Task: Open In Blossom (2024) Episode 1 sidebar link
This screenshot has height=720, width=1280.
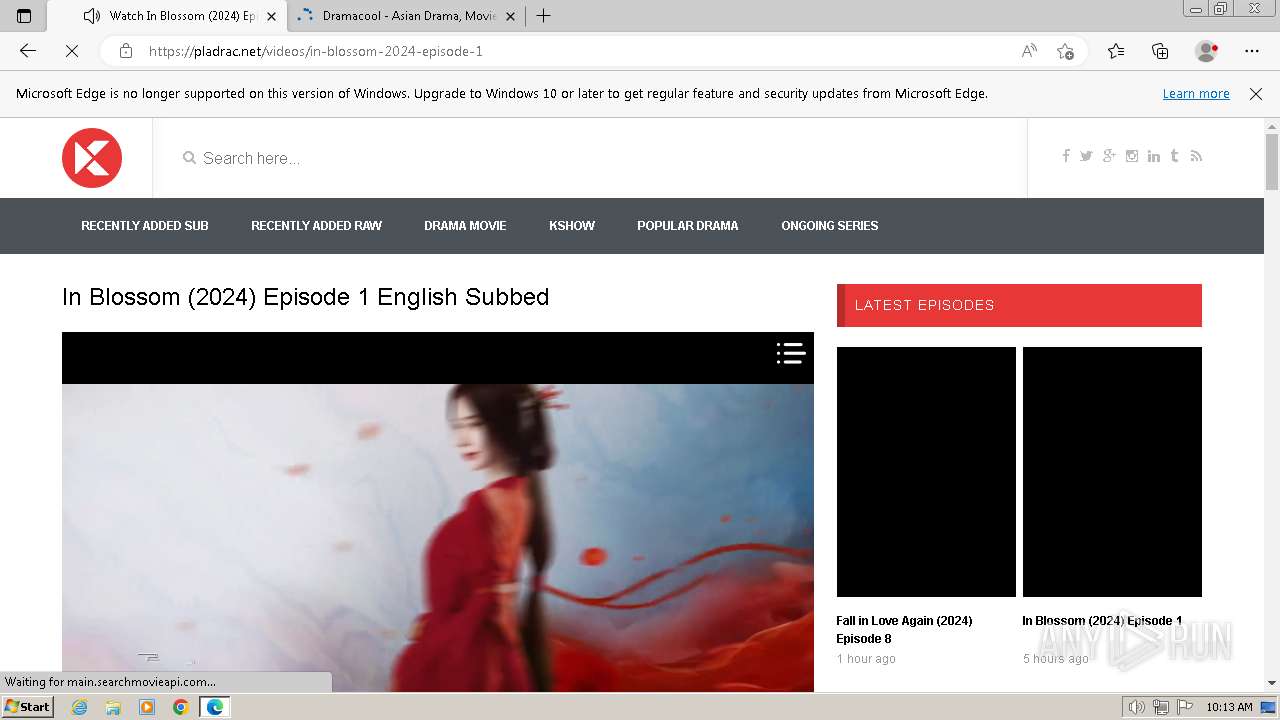Action: [1102, 621]
